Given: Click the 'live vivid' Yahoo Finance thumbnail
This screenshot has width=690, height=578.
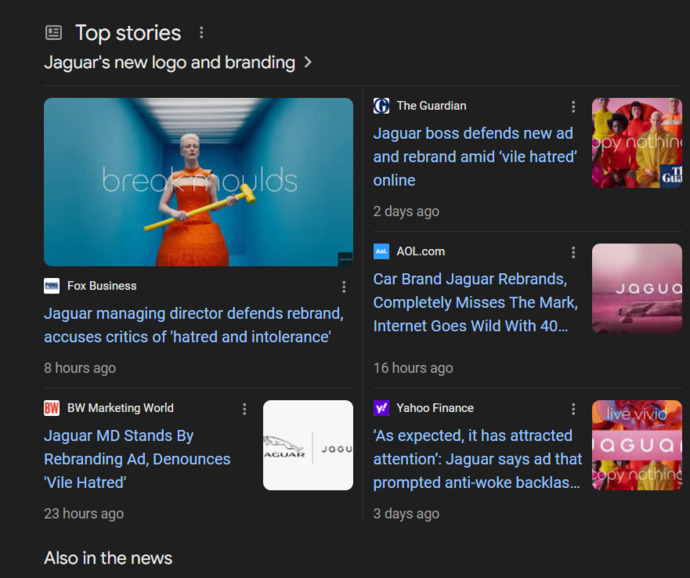Looking at the screenshot, I should click(x=637, y=445).
